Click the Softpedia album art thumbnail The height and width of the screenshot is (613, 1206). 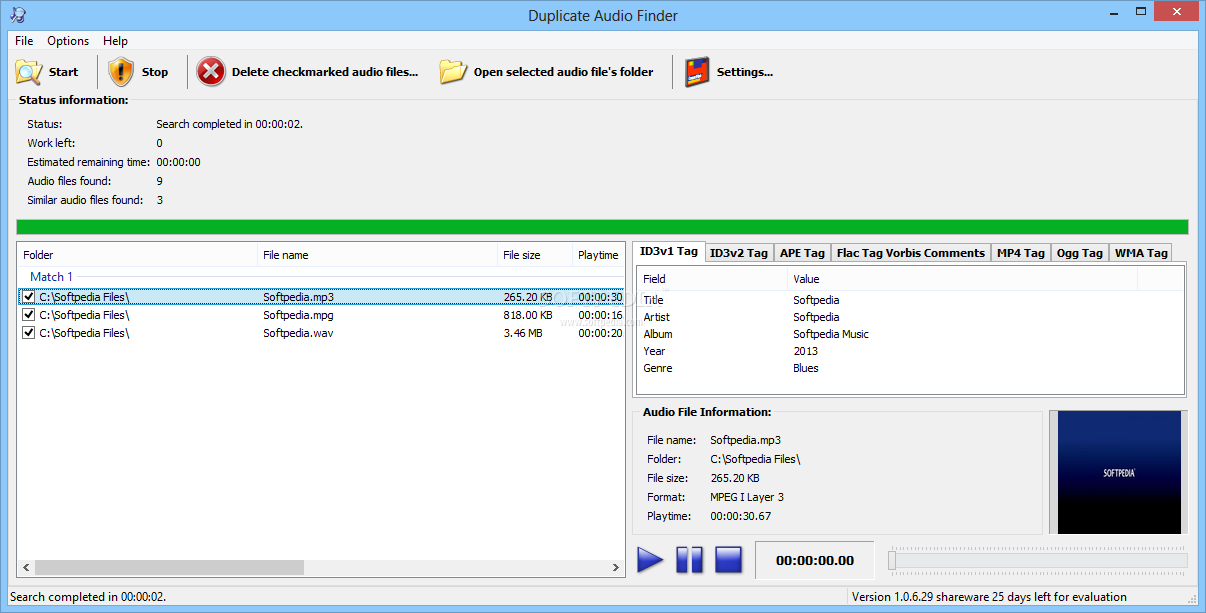pos(1119,472)
